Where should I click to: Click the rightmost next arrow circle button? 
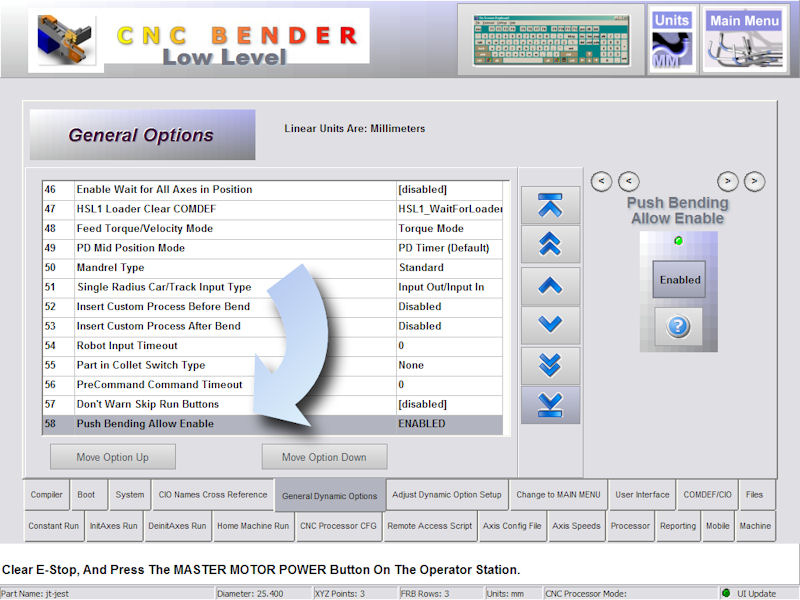click(755, 181)
